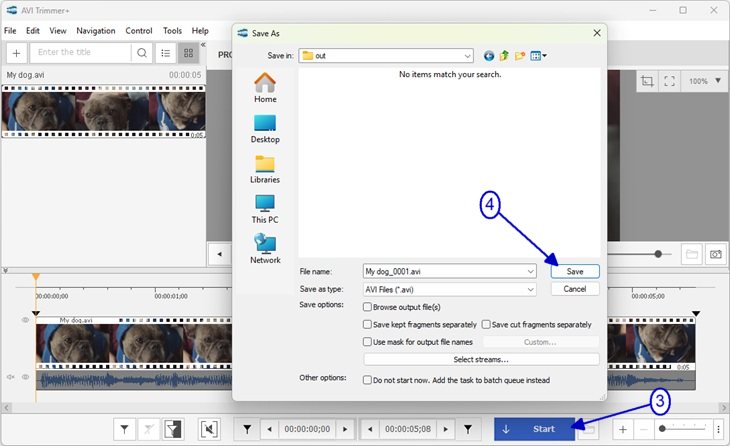This screenshot has width=730, height=446.
Task: Create a new folder in dialog
Action: pyautogui.click(x=520, y=56)
